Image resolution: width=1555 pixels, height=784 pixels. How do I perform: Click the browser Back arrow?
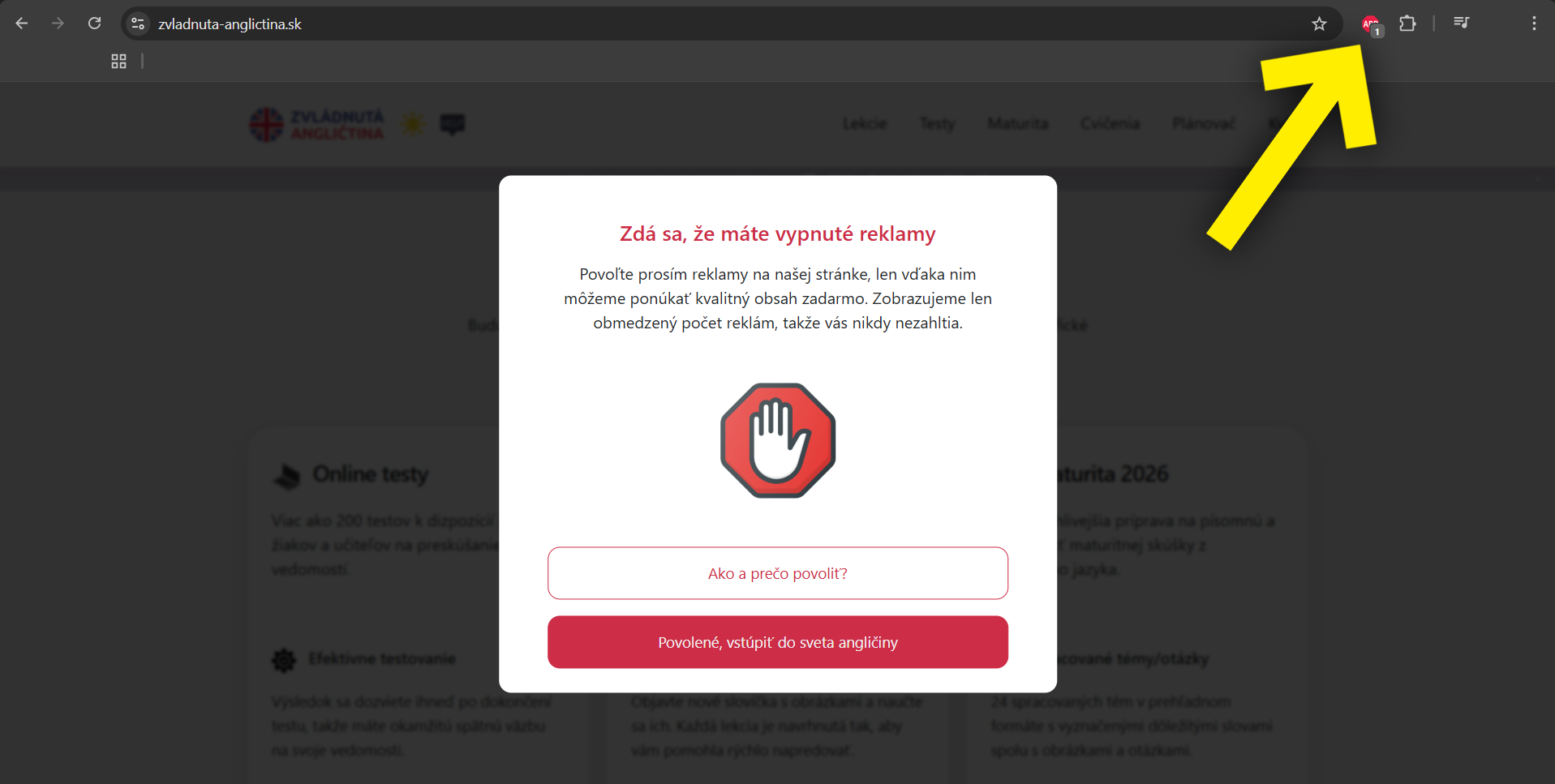22,24
